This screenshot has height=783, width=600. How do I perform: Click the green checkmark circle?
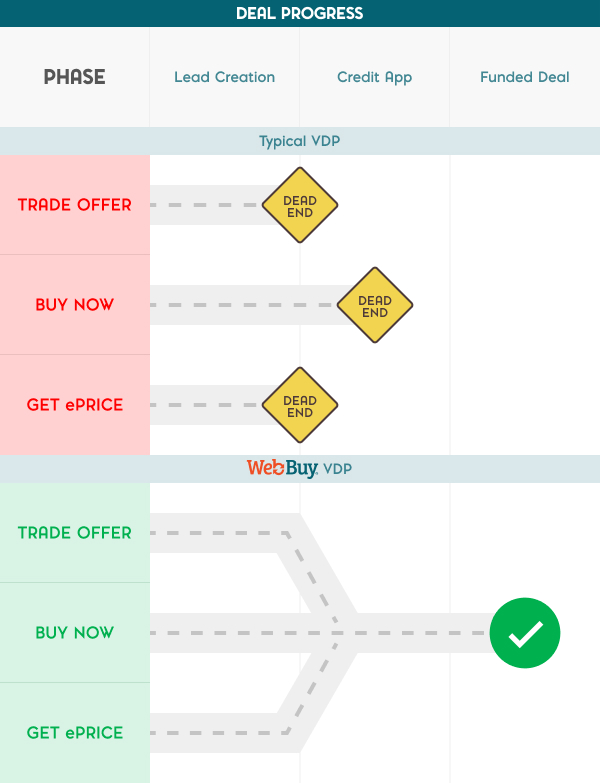point(525,633)
